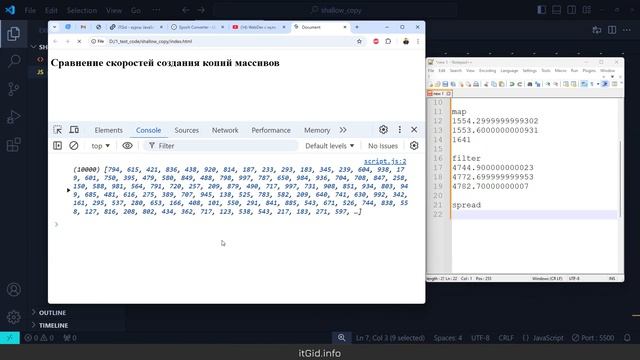Stop page loading in Chrome

79,41
